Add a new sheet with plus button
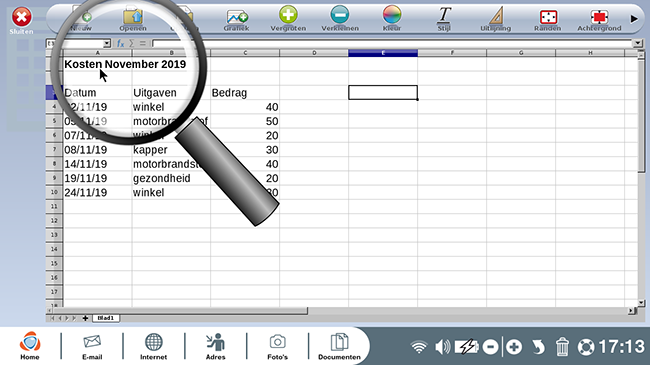 click(85, 318)
